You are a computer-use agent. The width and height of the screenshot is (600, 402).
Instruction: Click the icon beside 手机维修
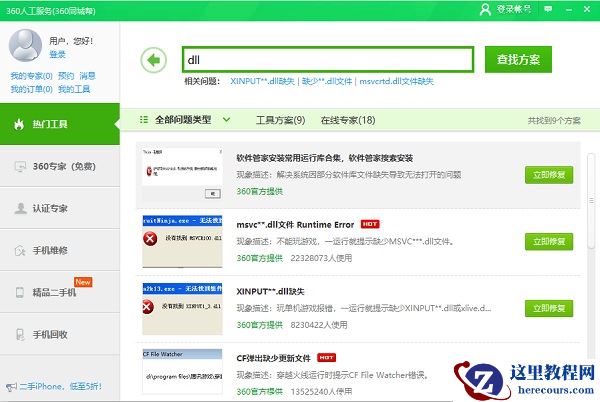pyautogui.click(x=20, y=251)
